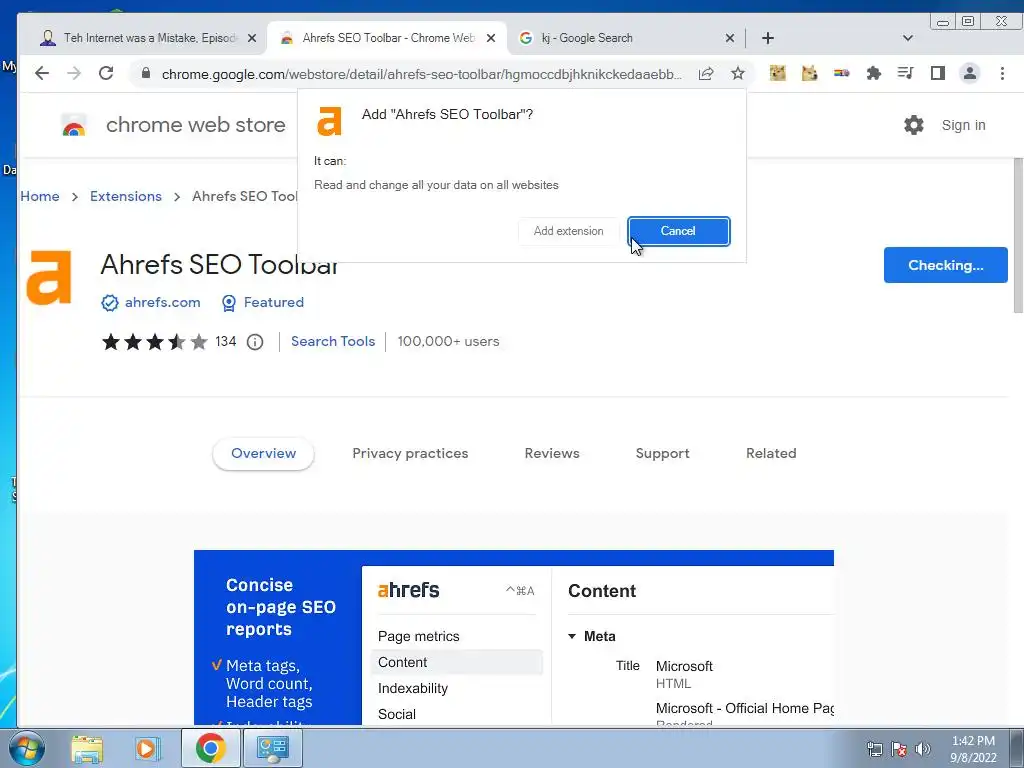Open Action Center flag tray icon
Screen dimensions: 1024x768
(899, 748)
